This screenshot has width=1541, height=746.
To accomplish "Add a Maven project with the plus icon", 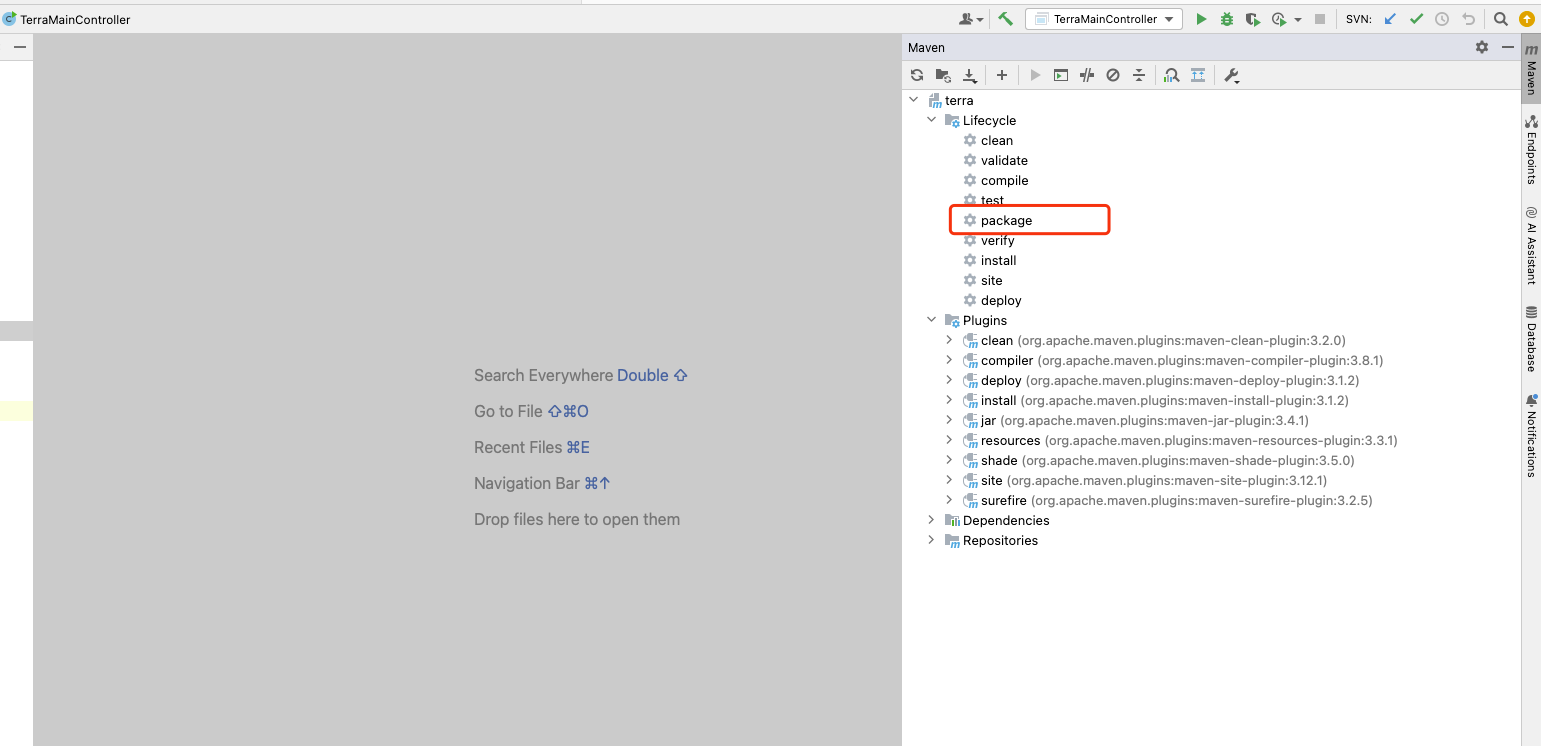I will point(1002,75).
